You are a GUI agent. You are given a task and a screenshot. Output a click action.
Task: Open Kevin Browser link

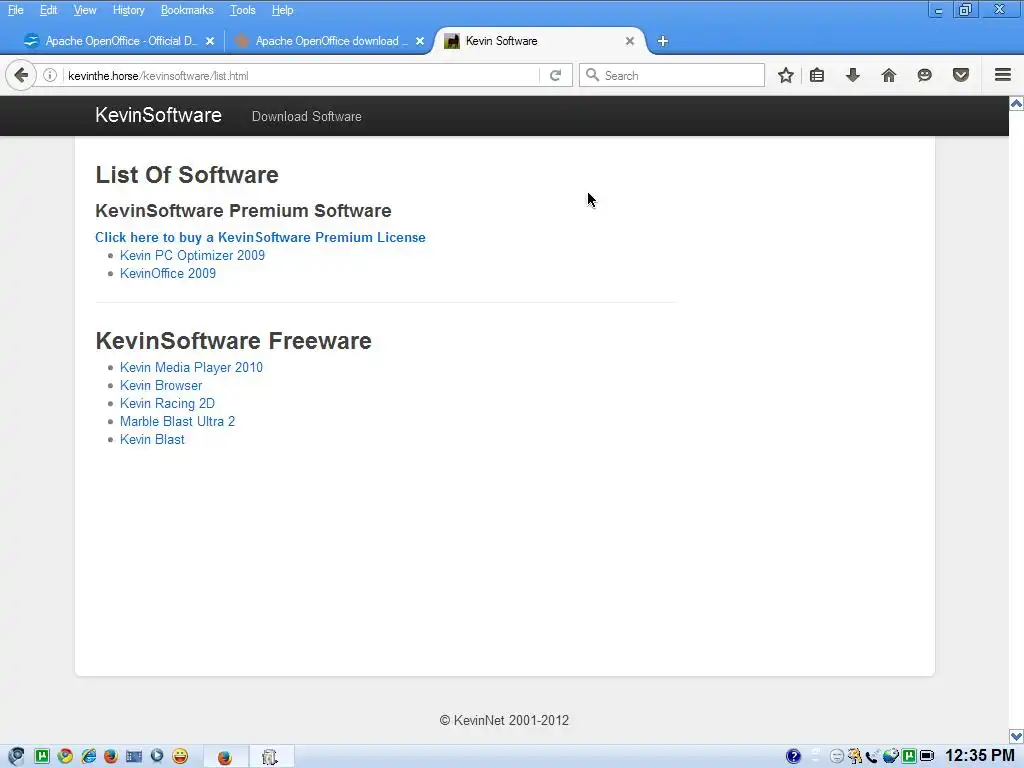[x=161, y=385]
